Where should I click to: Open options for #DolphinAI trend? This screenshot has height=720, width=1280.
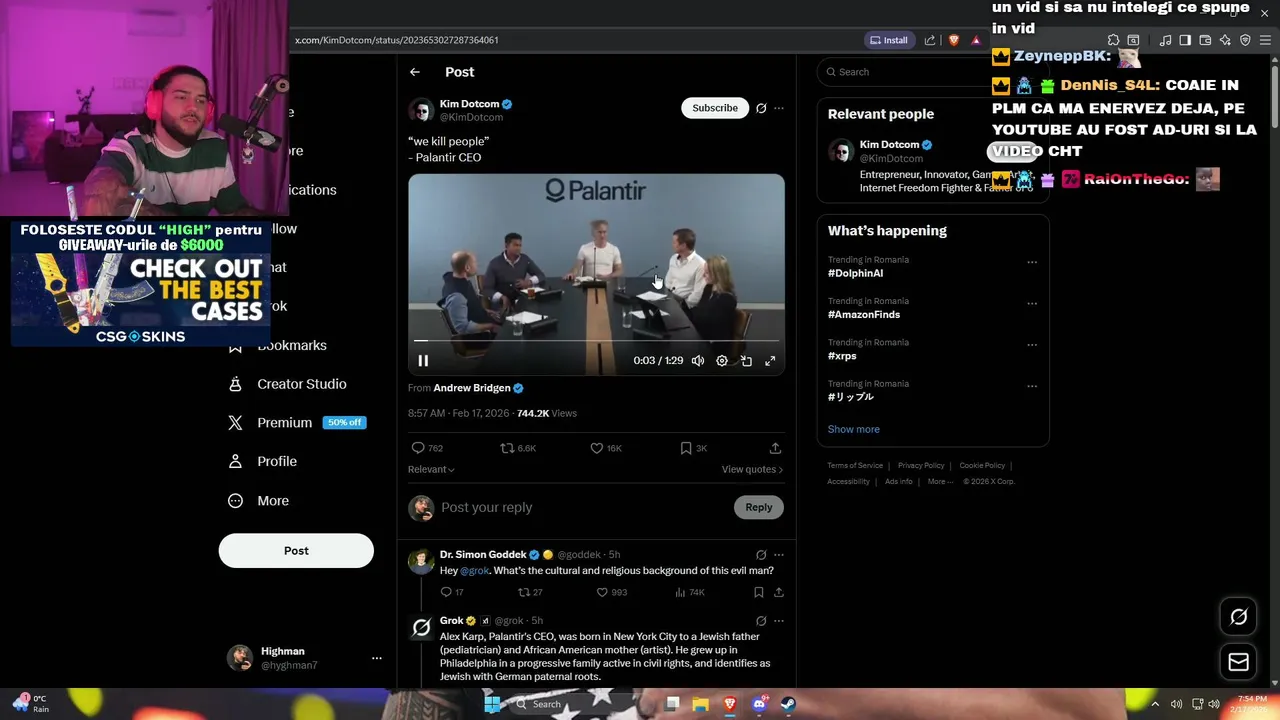point(1032,263)
